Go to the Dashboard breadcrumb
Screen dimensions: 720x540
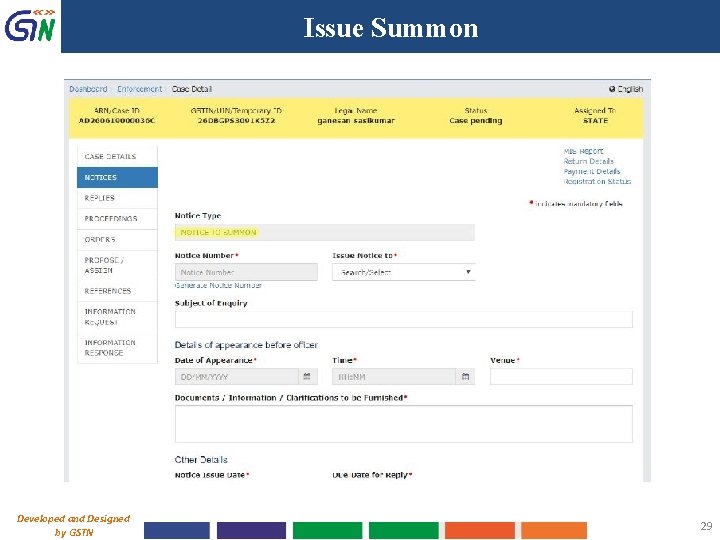pyautogui.click(x=88, y=89)
